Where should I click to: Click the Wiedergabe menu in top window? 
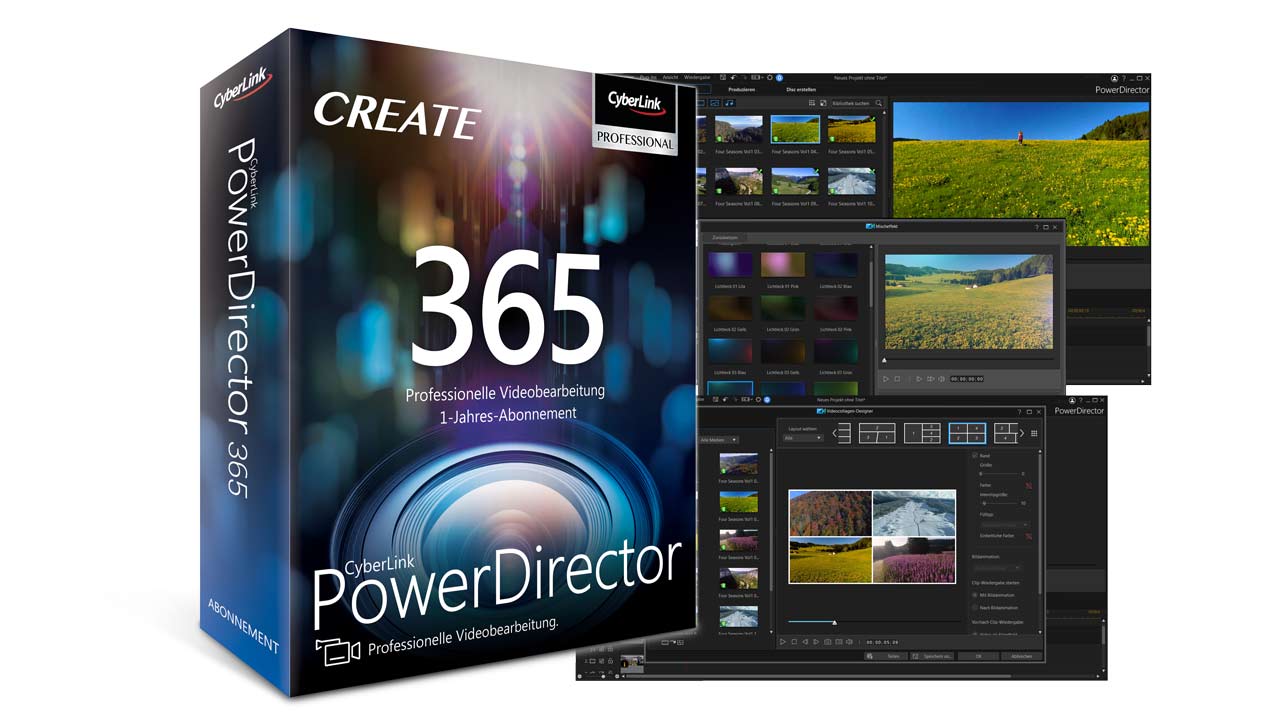[x=696, y=77]
